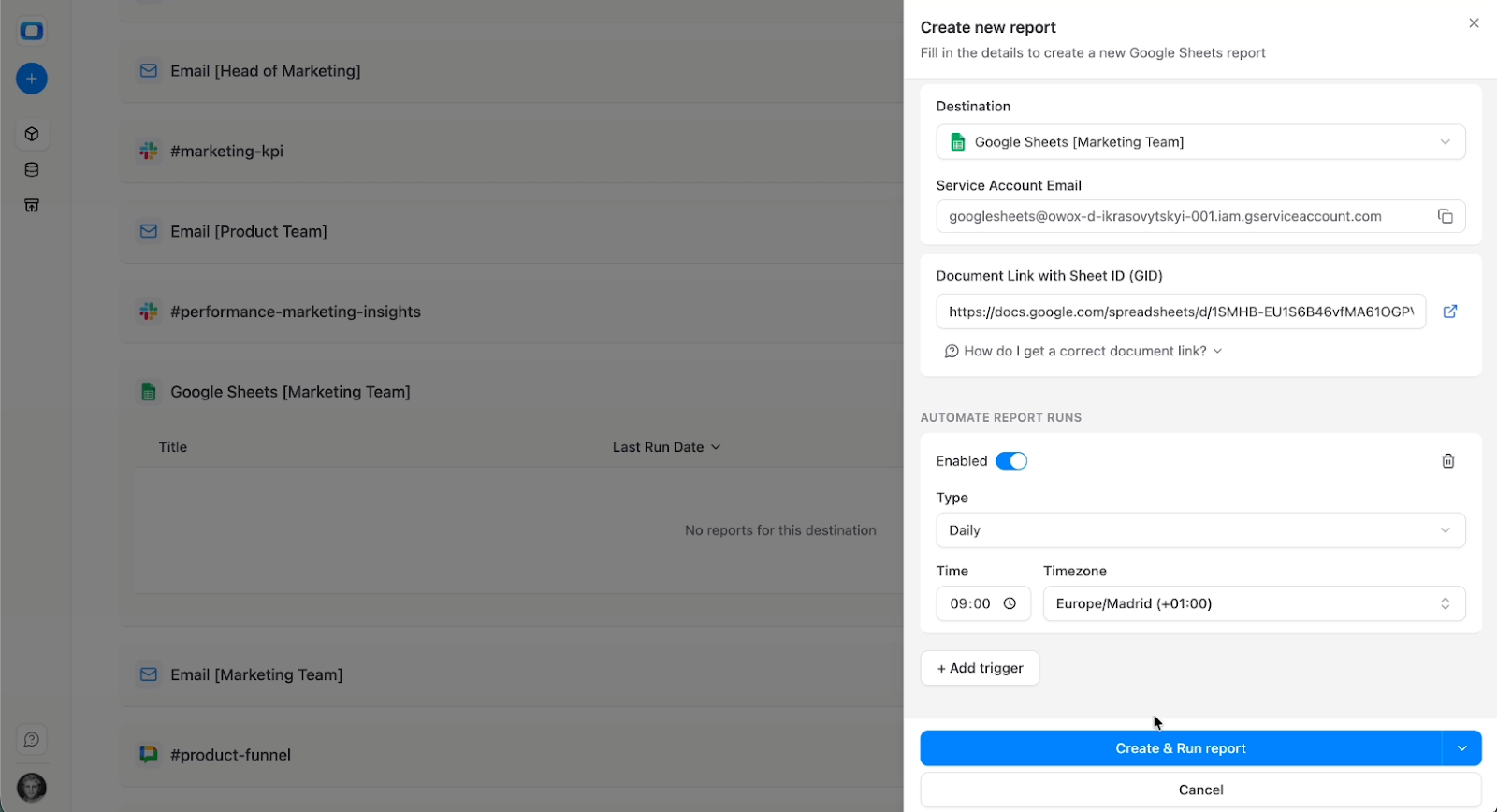Toggle the Enabled switch off

[x=1011, y=461]
